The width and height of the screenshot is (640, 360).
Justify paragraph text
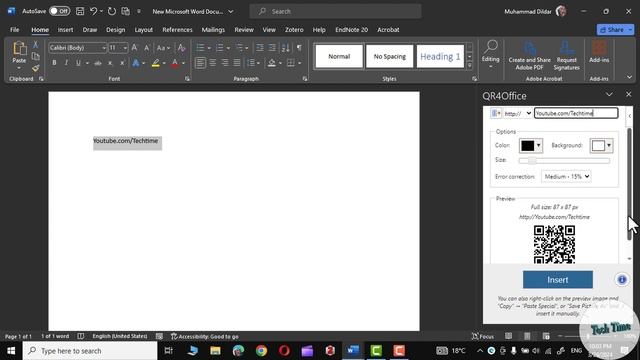click(237, 63)
